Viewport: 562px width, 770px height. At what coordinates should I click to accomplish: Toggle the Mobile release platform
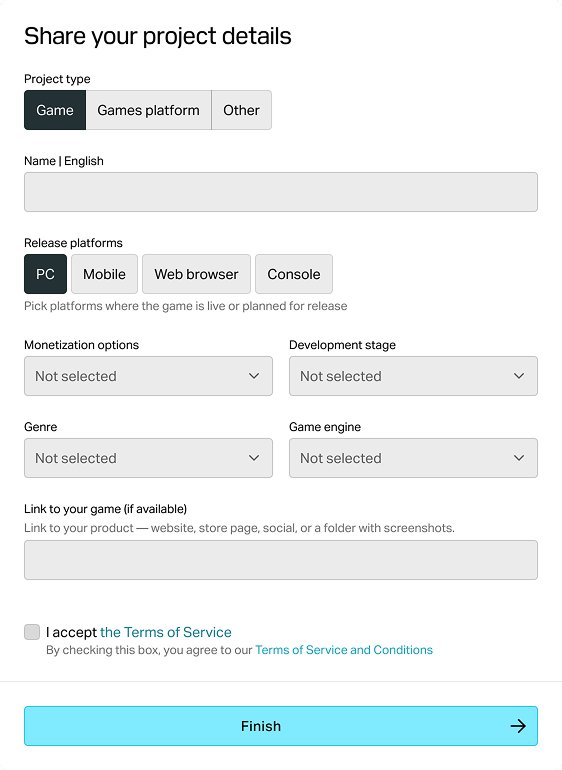tap(104, 274)
